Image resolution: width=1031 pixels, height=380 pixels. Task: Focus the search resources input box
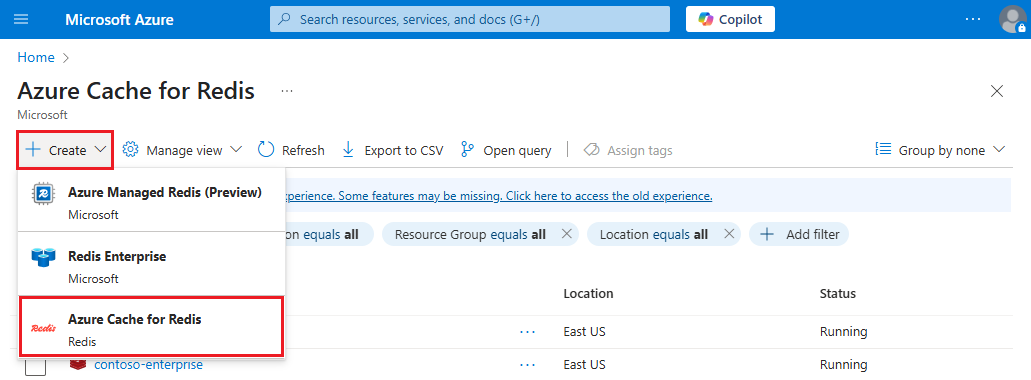tap(469, 19)
